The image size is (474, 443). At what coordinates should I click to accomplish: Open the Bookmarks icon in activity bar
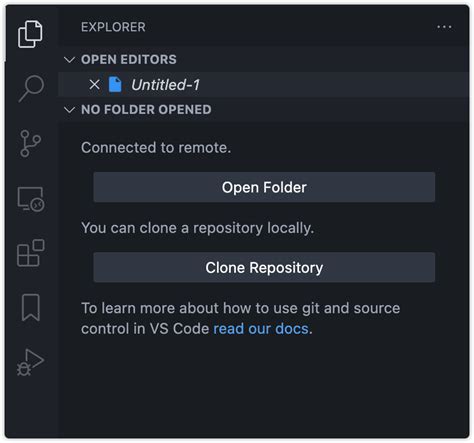pos(31,307)
